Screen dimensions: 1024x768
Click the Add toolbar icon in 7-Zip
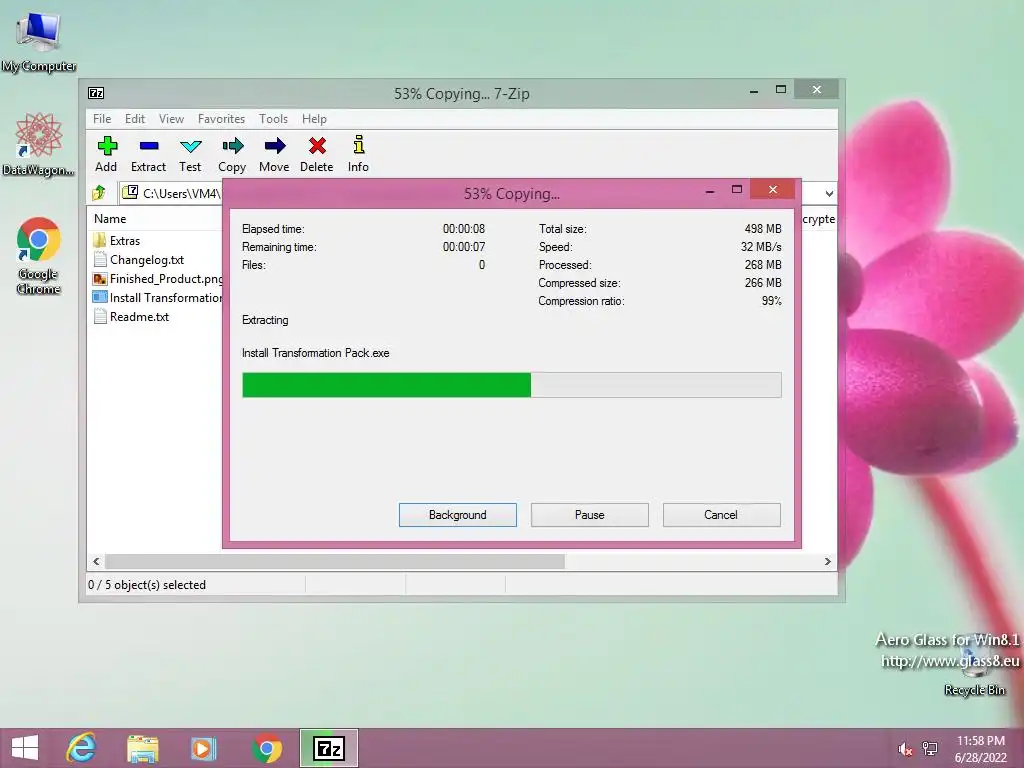pos(106,154)
